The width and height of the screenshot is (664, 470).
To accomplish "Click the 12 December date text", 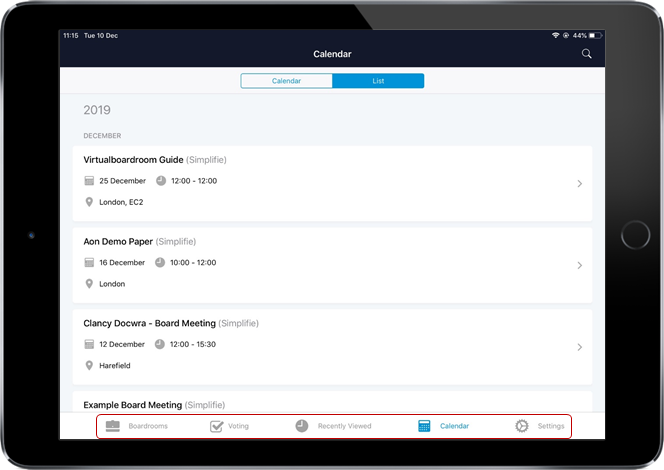I will point(122,344).
